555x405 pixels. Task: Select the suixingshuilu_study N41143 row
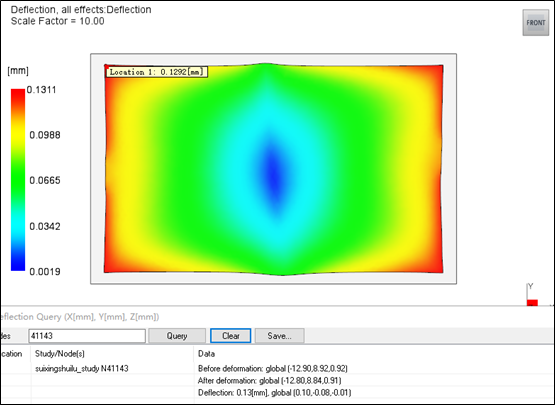pyautogui.click(x=82, y=369)
